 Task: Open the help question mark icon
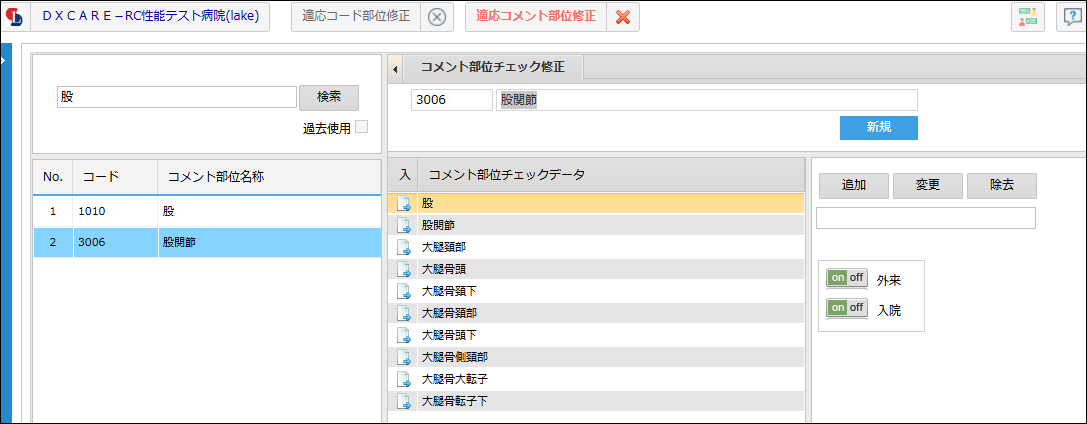[x=1071, y=17]
